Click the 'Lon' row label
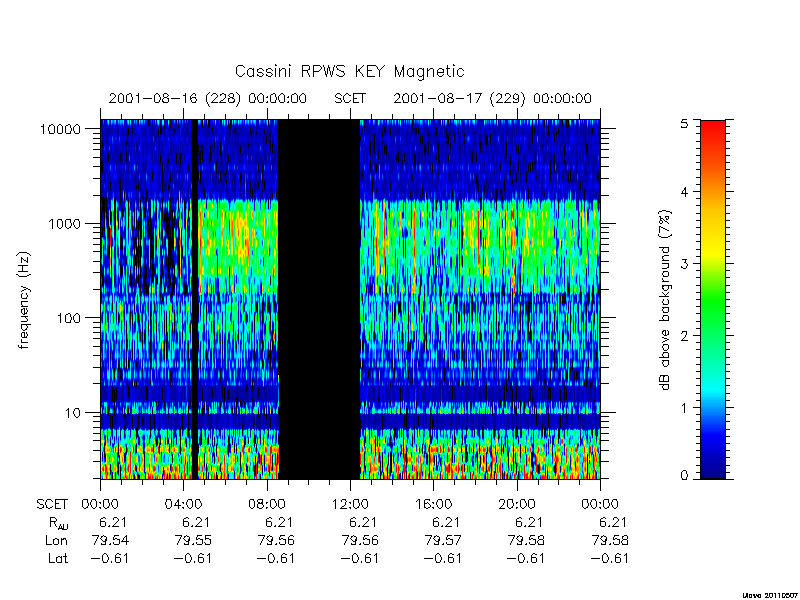 [57, 540]
